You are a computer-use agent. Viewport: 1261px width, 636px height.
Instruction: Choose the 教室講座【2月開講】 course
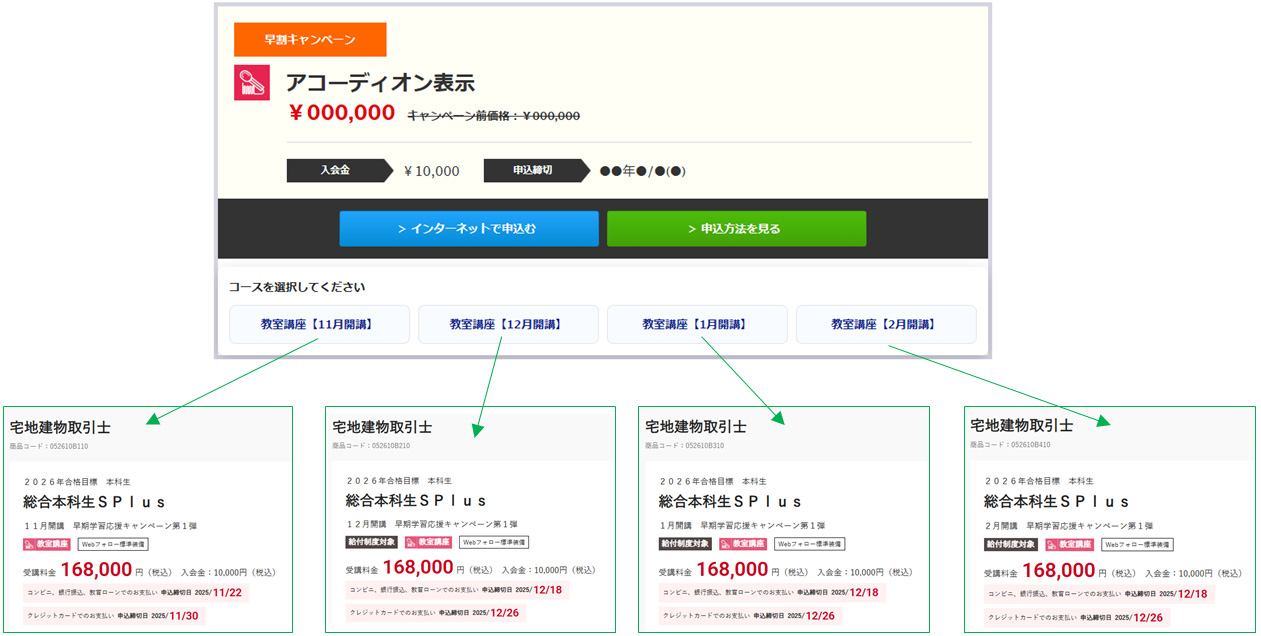[x=886, y=324]
